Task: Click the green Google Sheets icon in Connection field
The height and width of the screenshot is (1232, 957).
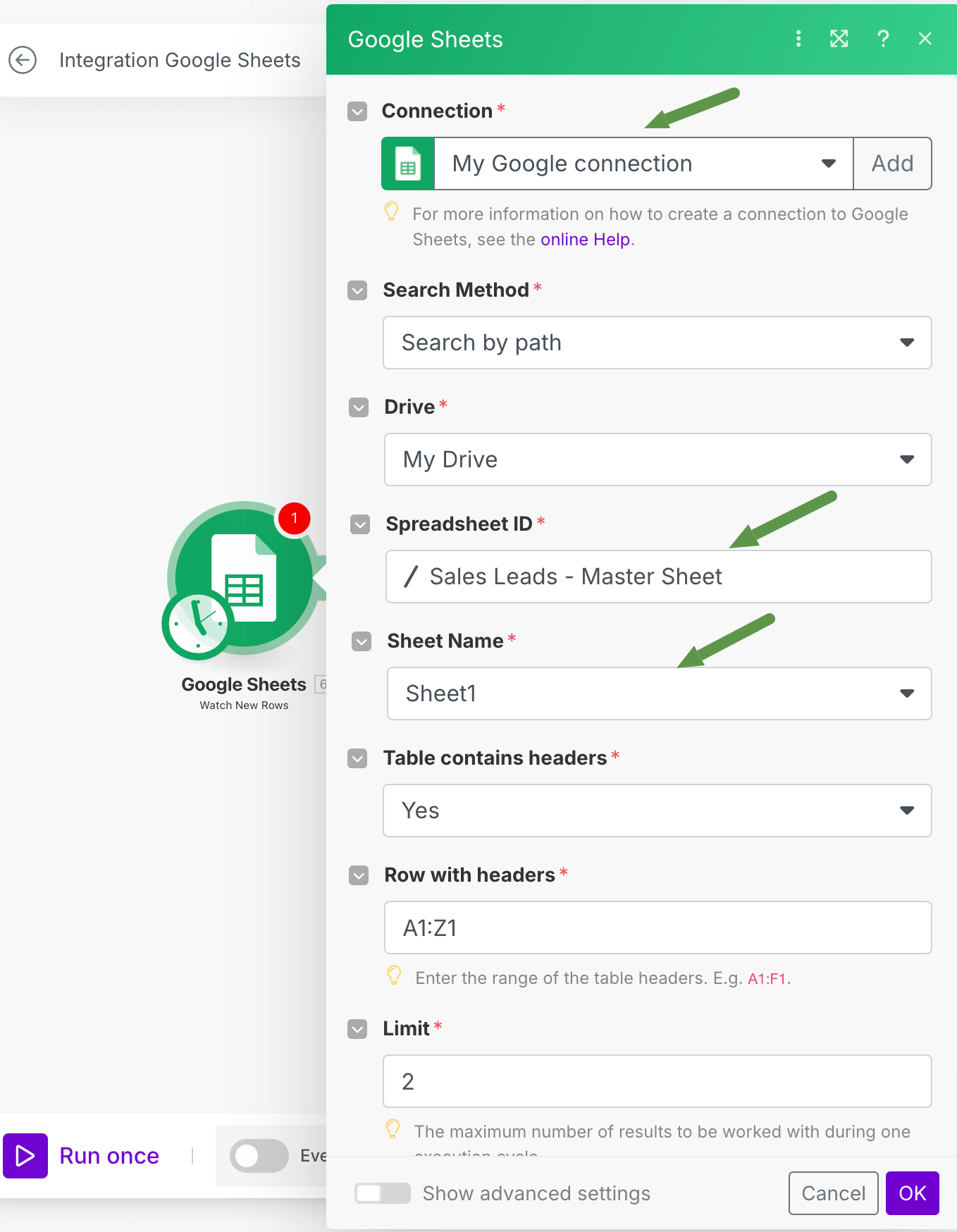Action: tap(408, 164)
